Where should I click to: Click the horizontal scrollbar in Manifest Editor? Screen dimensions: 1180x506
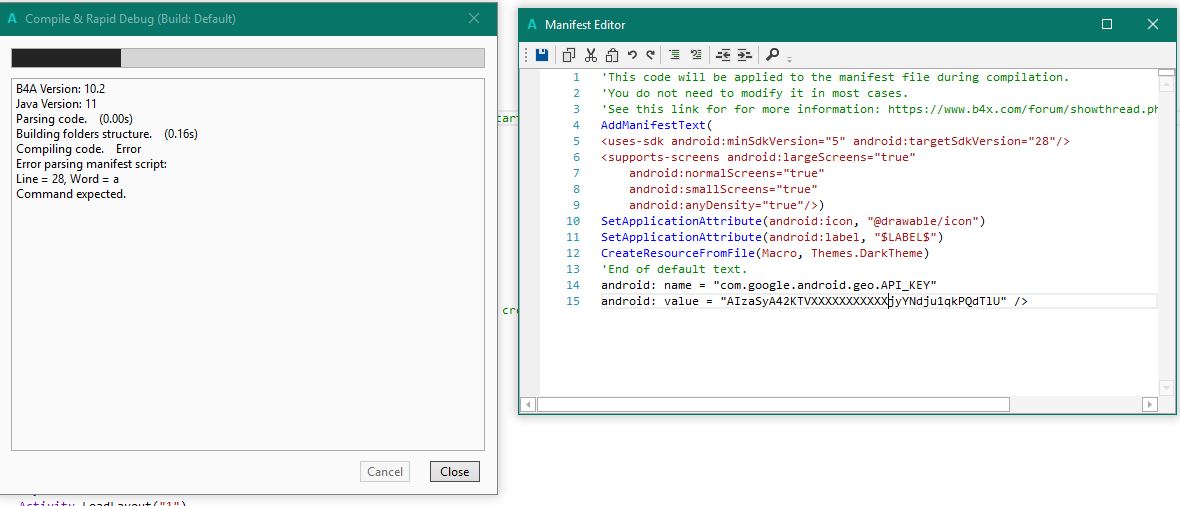click(x=773, y=405)
